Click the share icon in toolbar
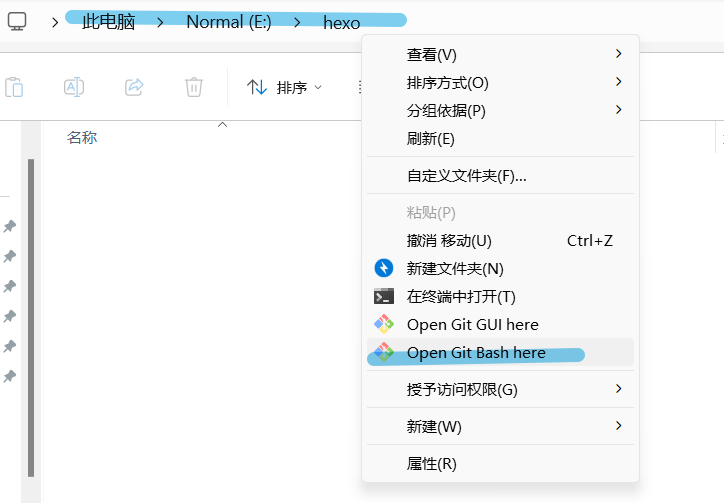The width and height of the screenshot is (724, 503). point(134,87)
